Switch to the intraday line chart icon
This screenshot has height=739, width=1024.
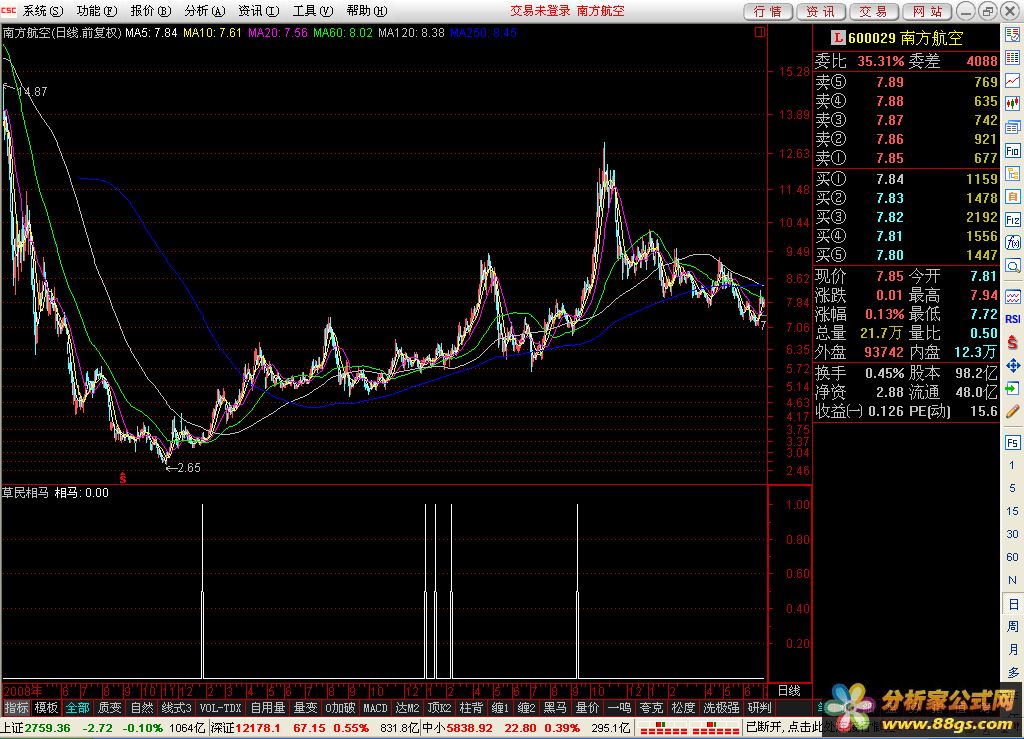(x=1012, y=81)
